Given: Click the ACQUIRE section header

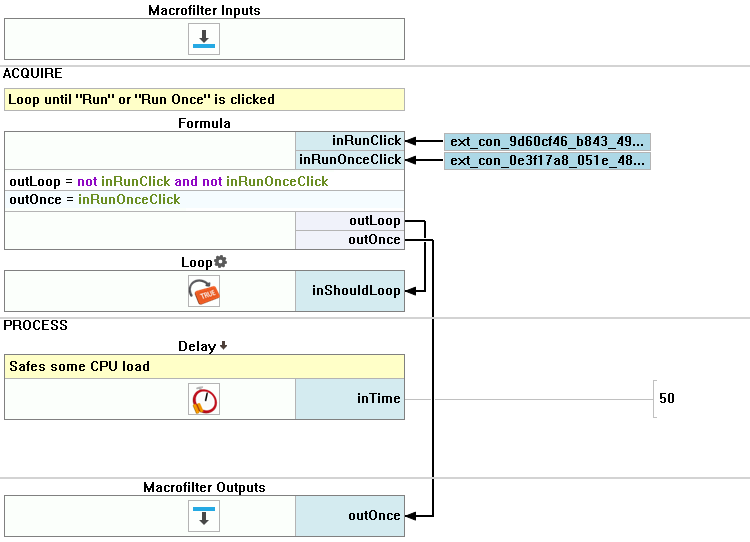Looking at the screenshot, I should pyautogui.click(x=33, y=74).
